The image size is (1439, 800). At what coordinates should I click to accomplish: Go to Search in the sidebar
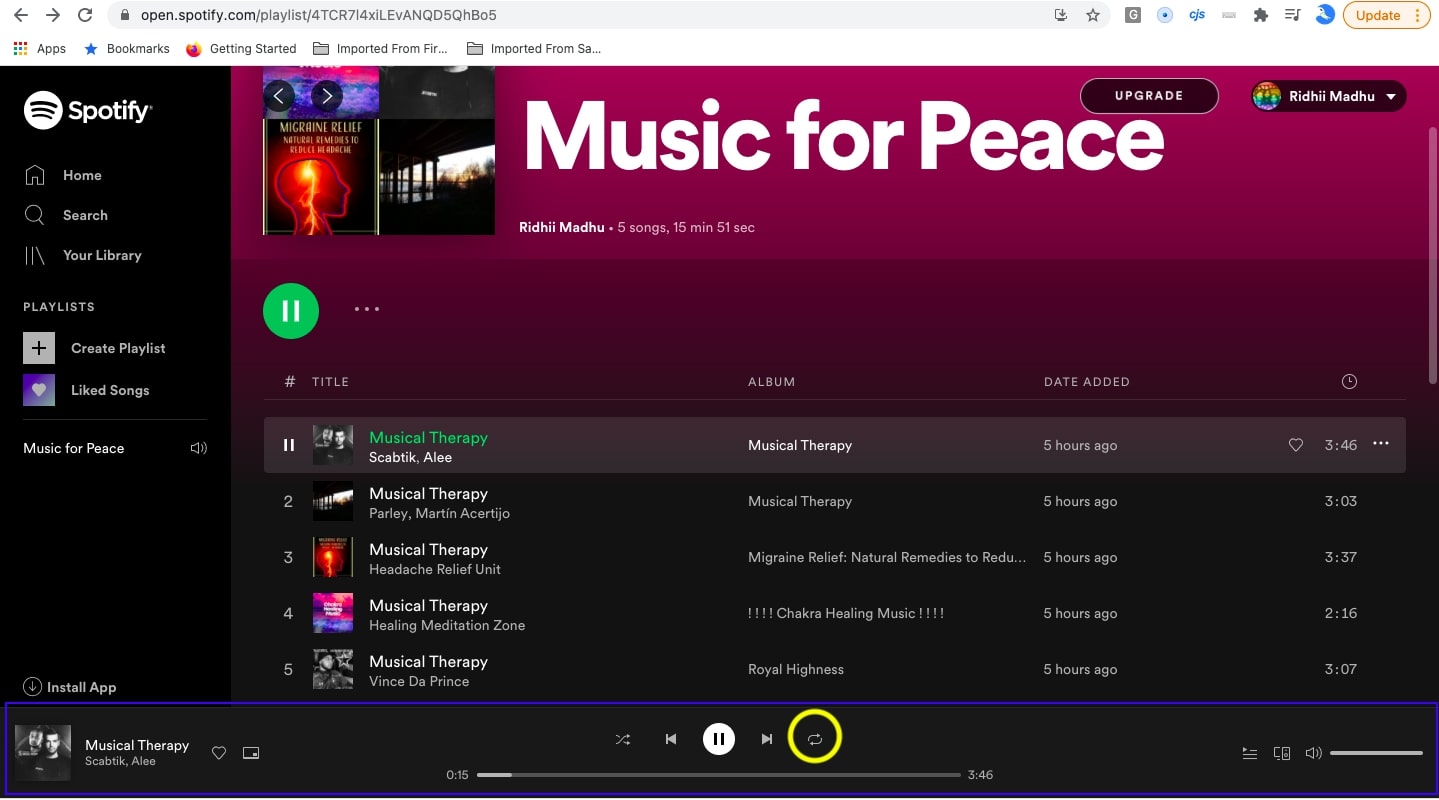[85, 215]
